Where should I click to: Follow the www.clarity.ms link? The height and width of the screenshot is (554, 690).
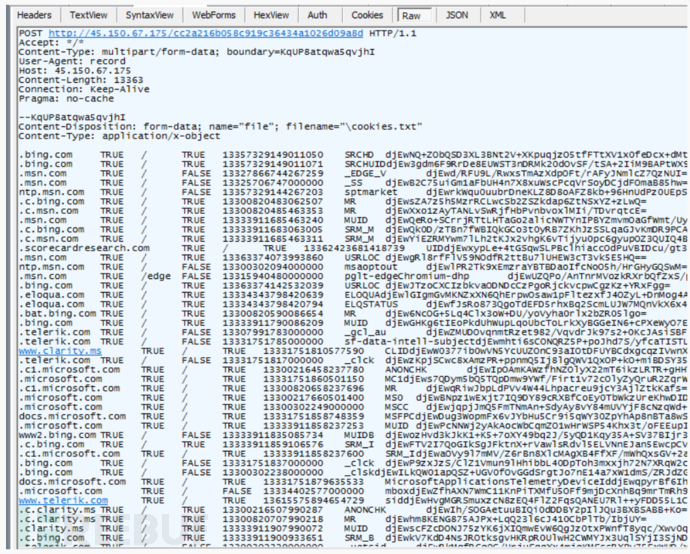pos(60,351)
